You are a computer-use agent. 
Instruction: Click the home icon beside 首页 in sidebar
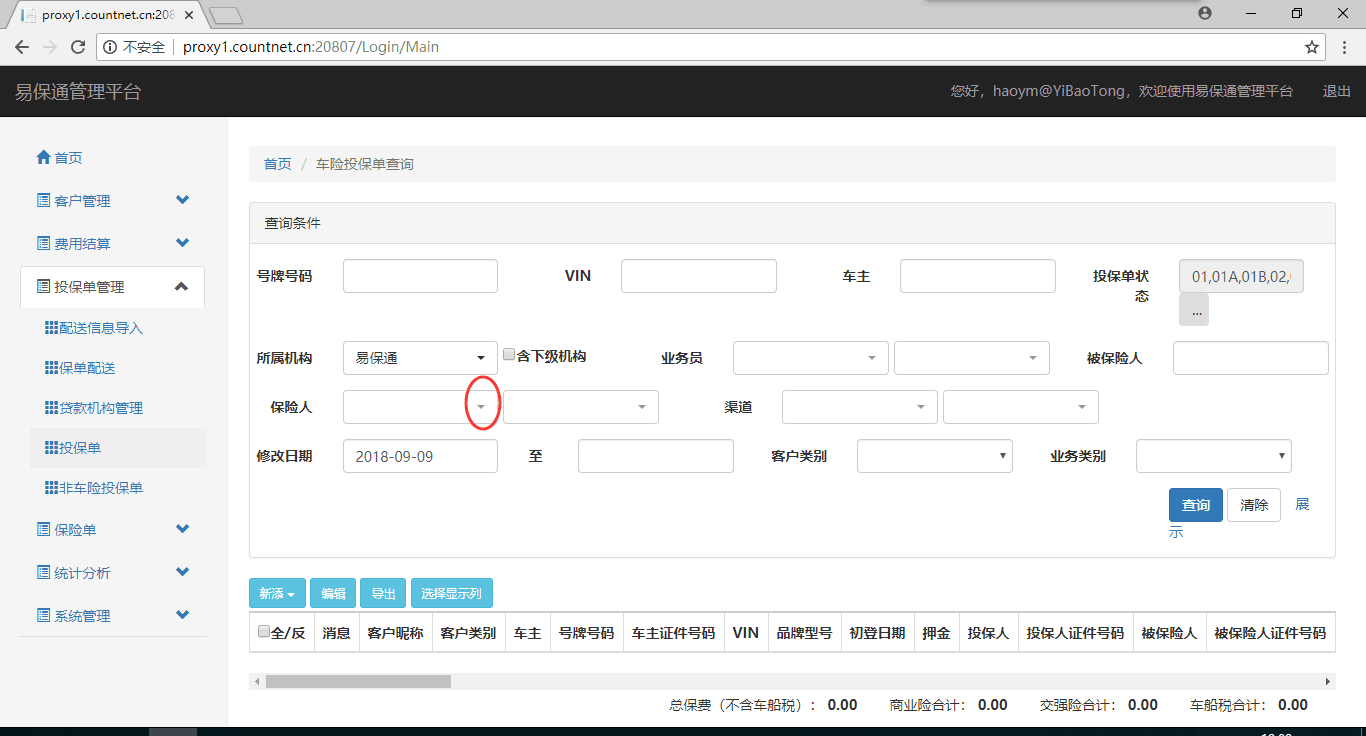(43, 158)
